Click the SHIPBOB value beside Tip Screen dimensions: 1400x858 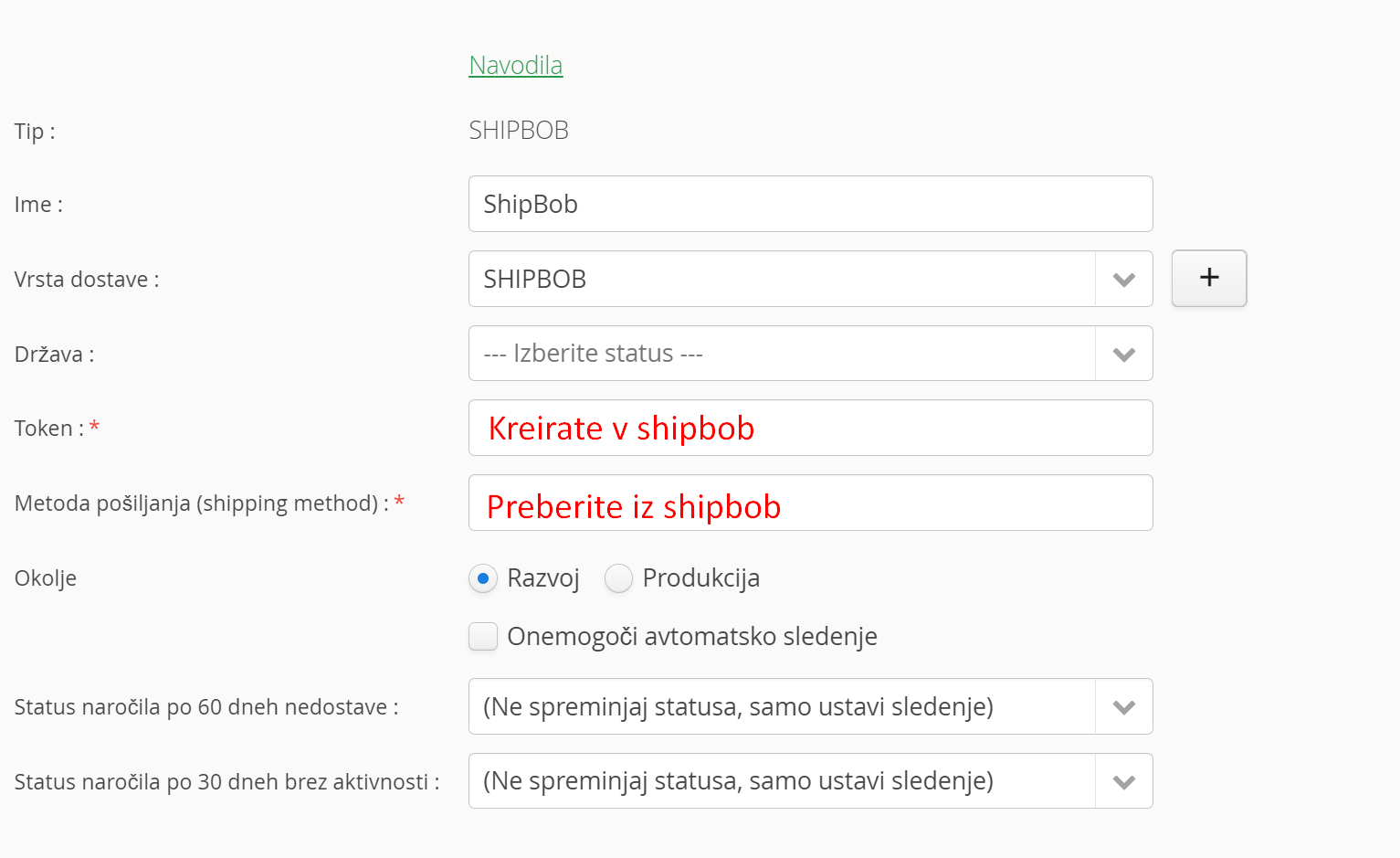point(519,131)
